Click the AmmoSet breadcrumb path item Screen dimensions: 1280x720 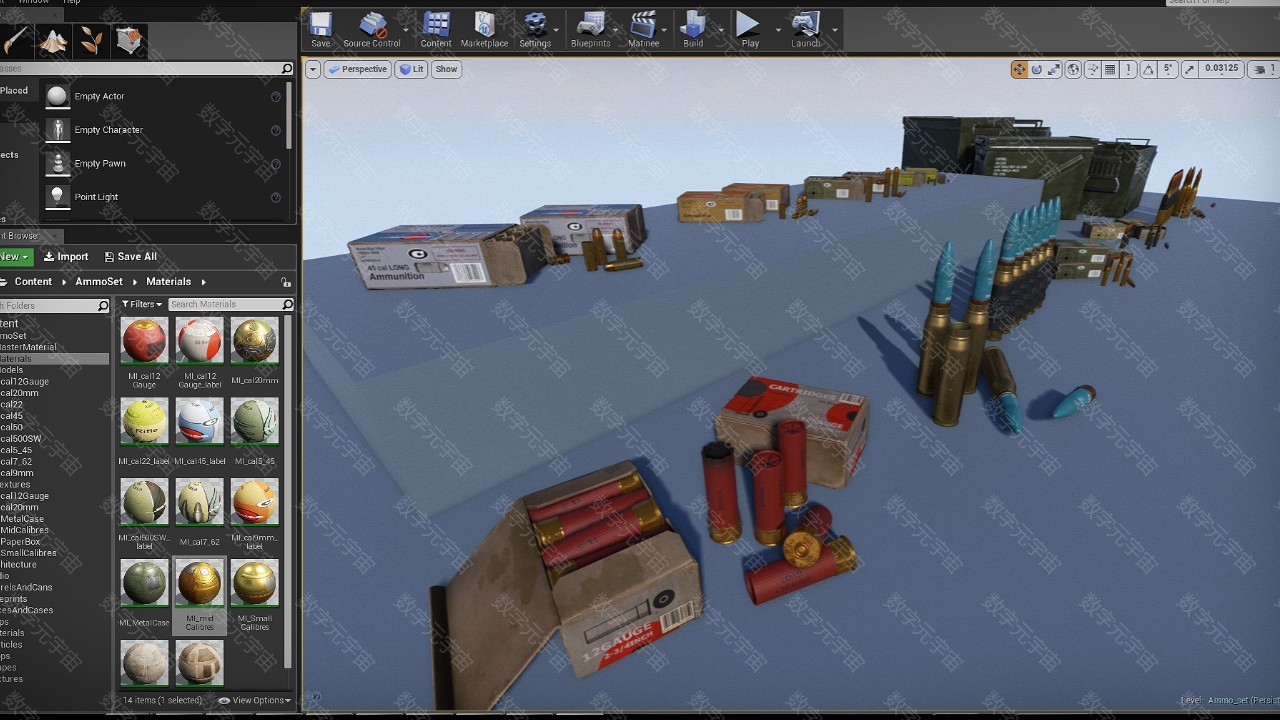pyautogui.click(x=99, y=282)
